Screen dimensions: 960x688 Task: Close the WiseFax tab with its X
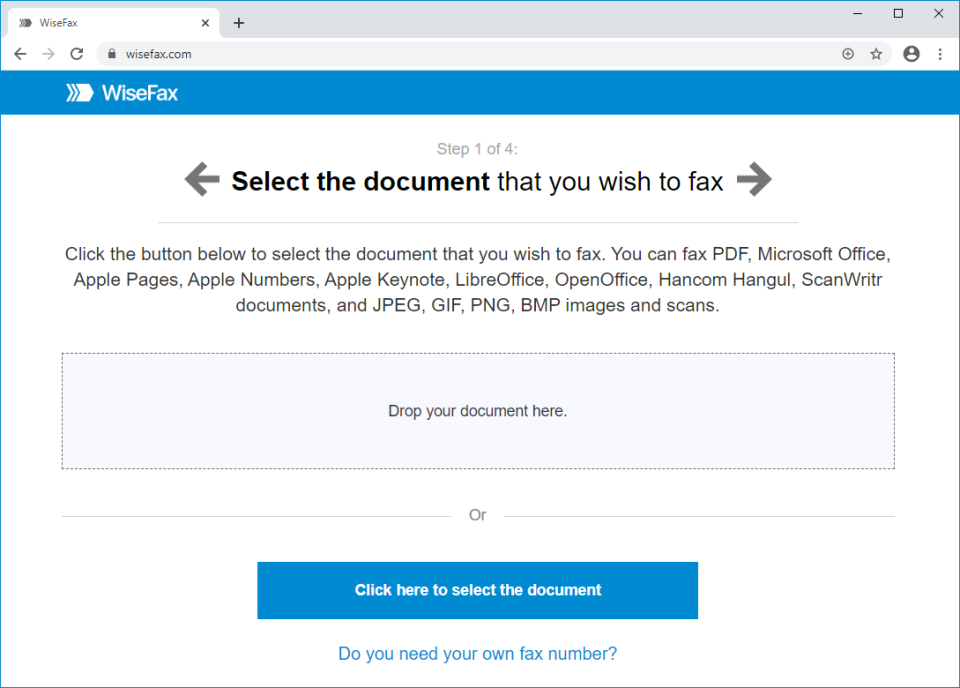click(205, 21)
